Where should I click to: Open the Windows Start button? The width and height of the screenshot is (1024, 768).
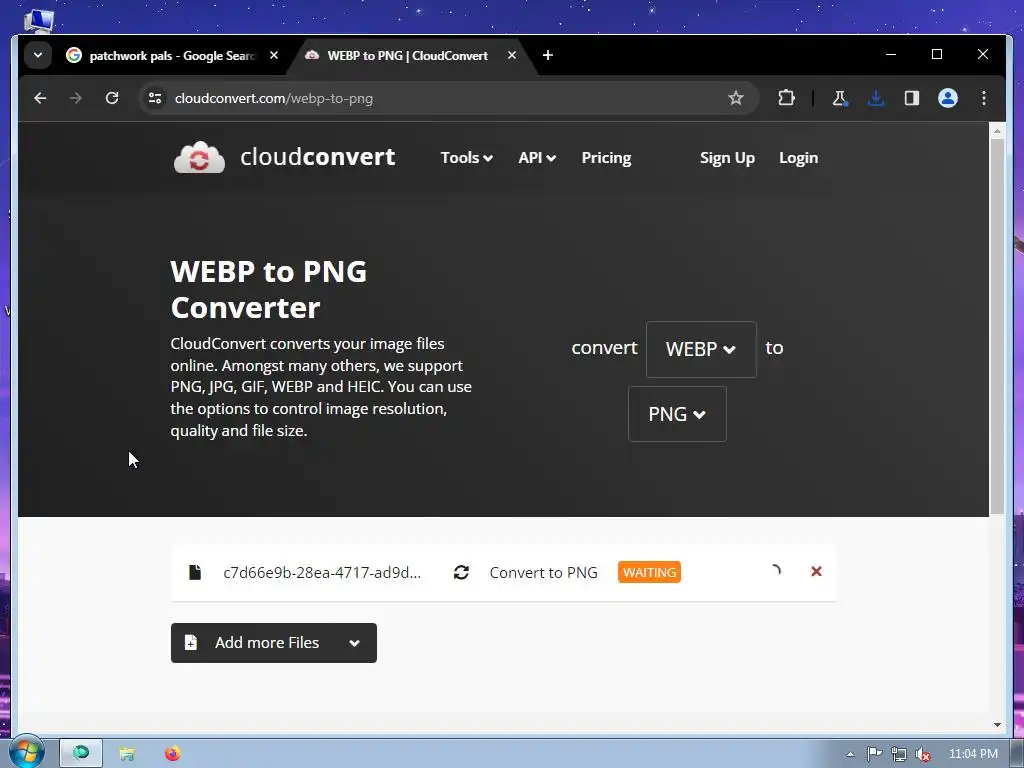tap(26, 752)
